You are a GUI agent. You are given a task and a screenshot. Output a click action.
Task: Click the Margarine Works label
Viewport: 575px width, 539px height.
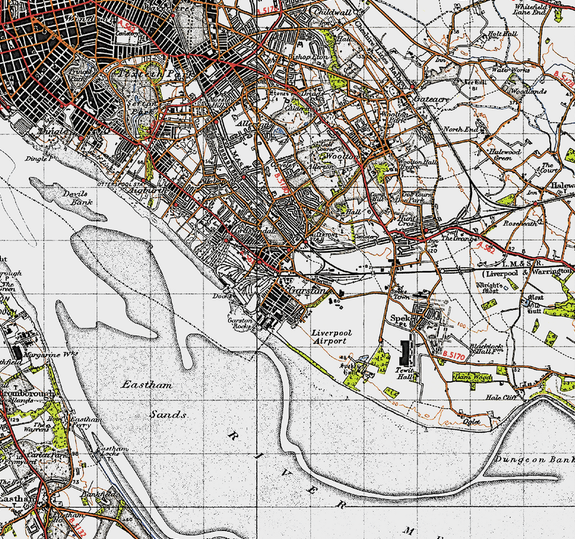[51, 355]
